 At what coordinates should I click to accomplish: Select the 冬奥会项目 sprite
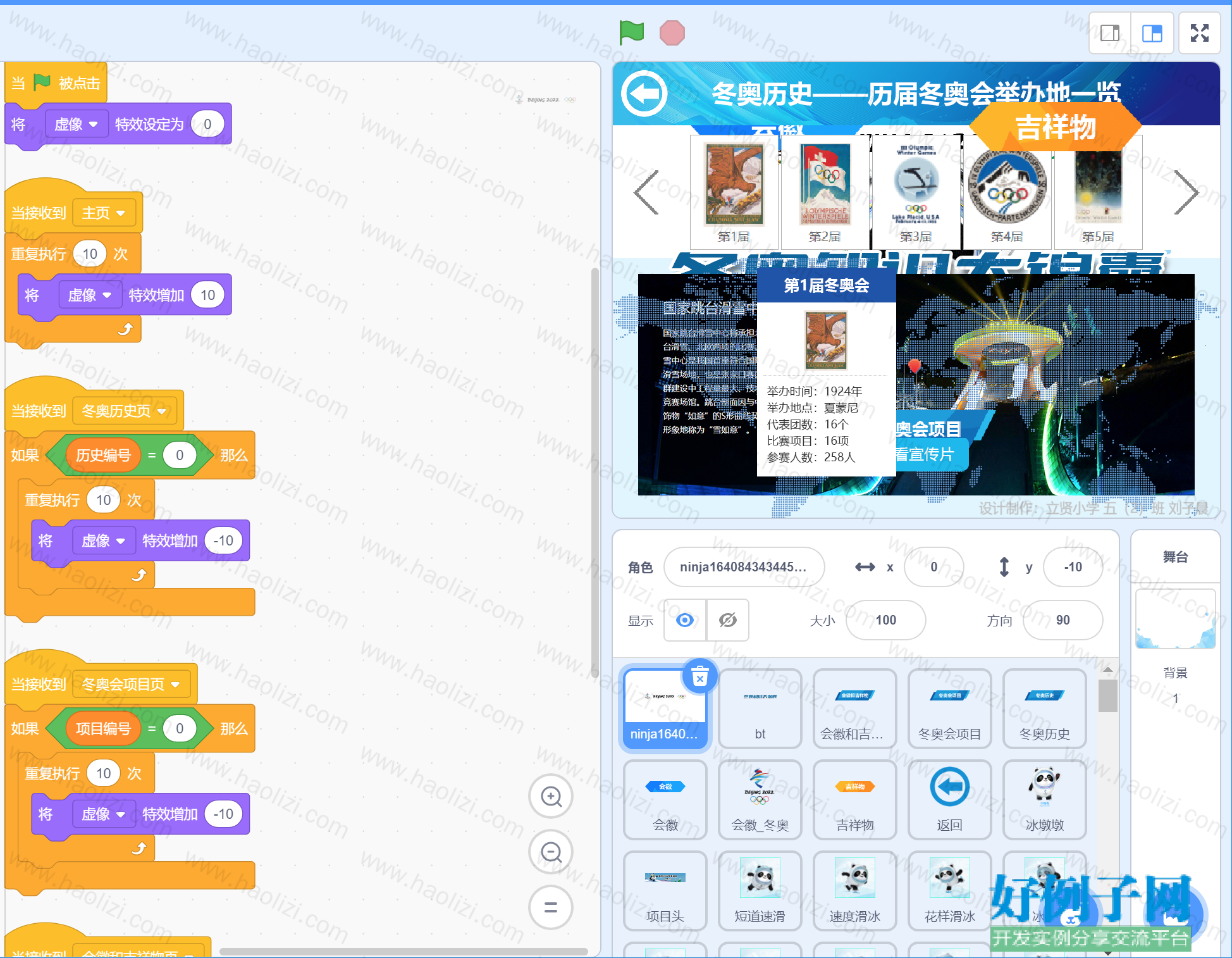pyautogui.click(x=949, y=709)
